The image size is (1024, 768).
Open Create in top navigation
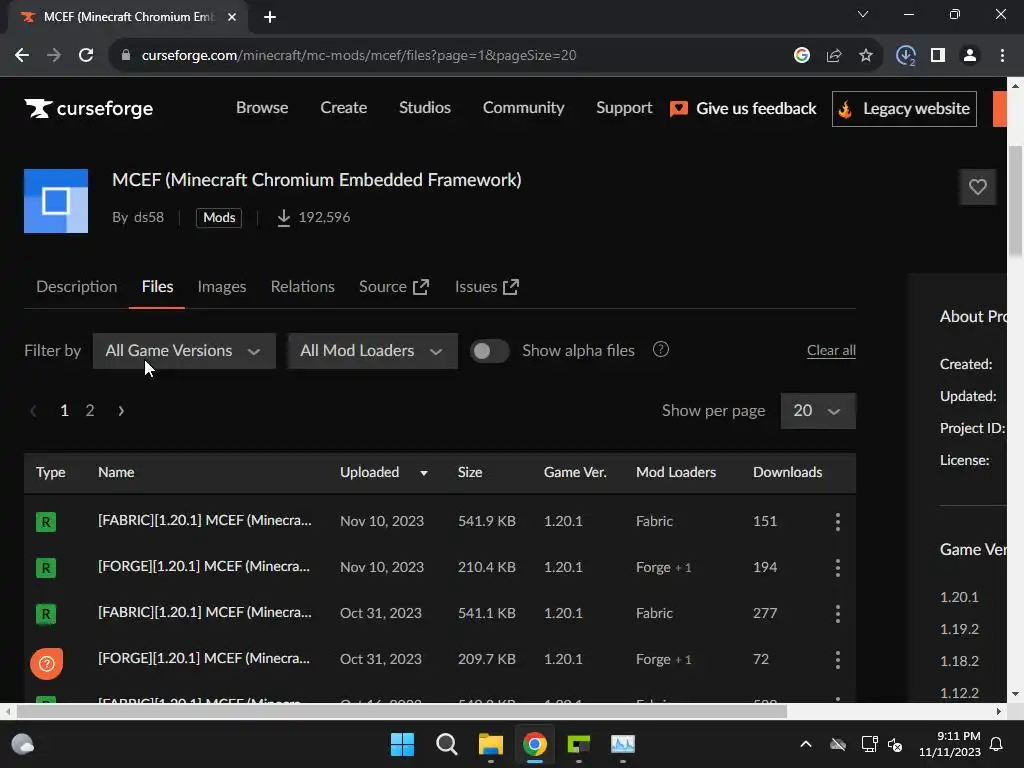pos(344,108)
